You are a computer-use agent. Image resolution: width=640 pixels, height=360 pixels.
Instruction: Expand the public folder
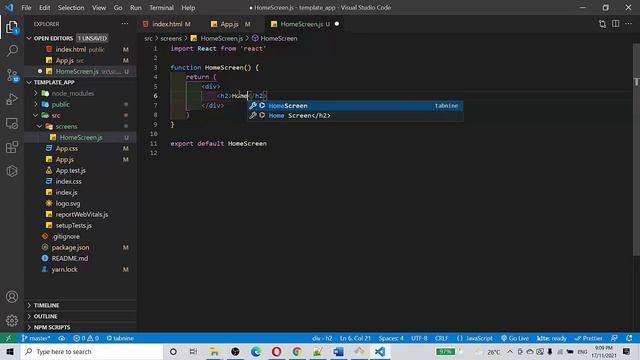coord(60,104)
